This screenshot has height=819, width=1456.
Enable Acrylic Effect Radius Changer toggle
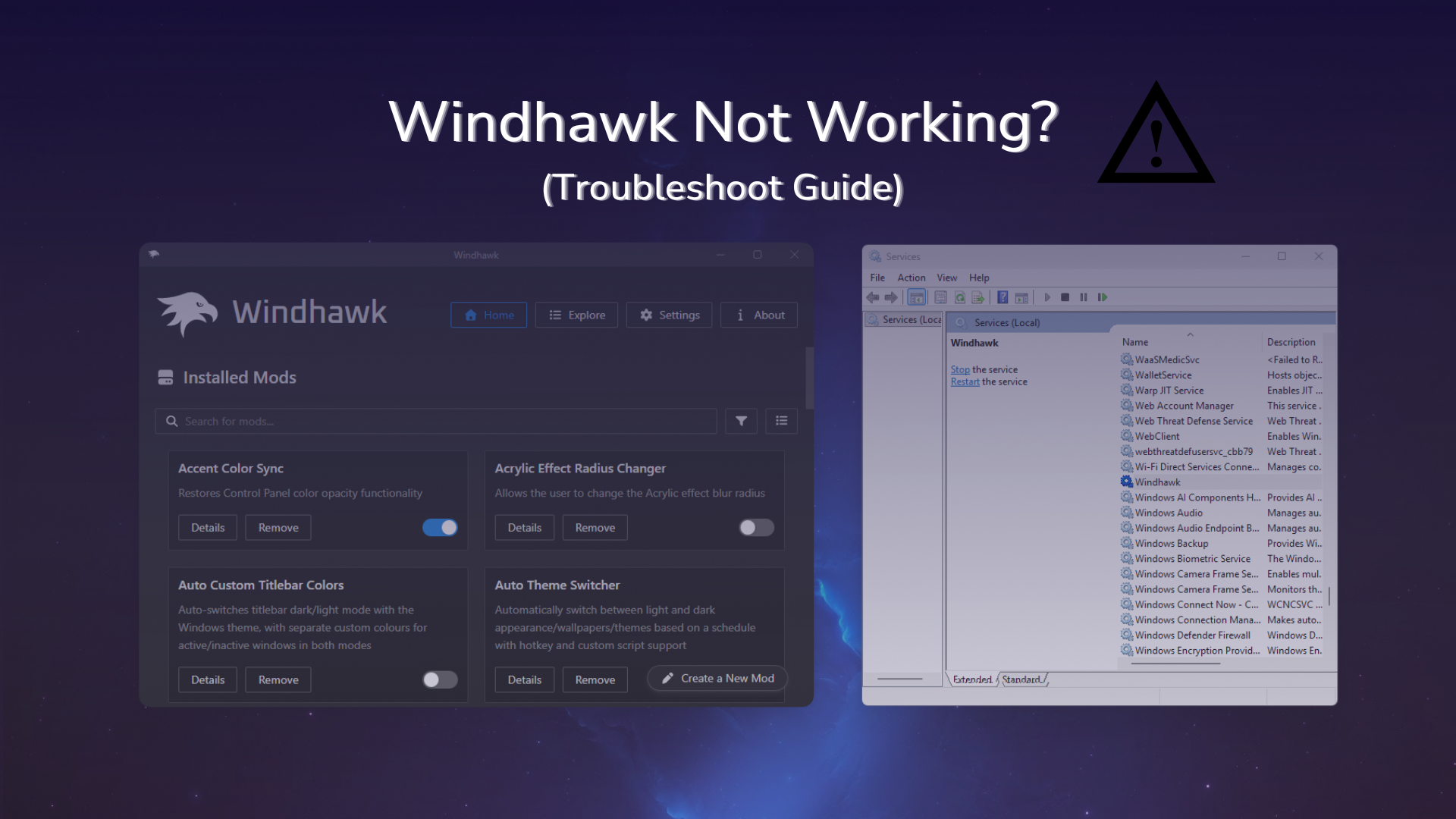(756, 527)
